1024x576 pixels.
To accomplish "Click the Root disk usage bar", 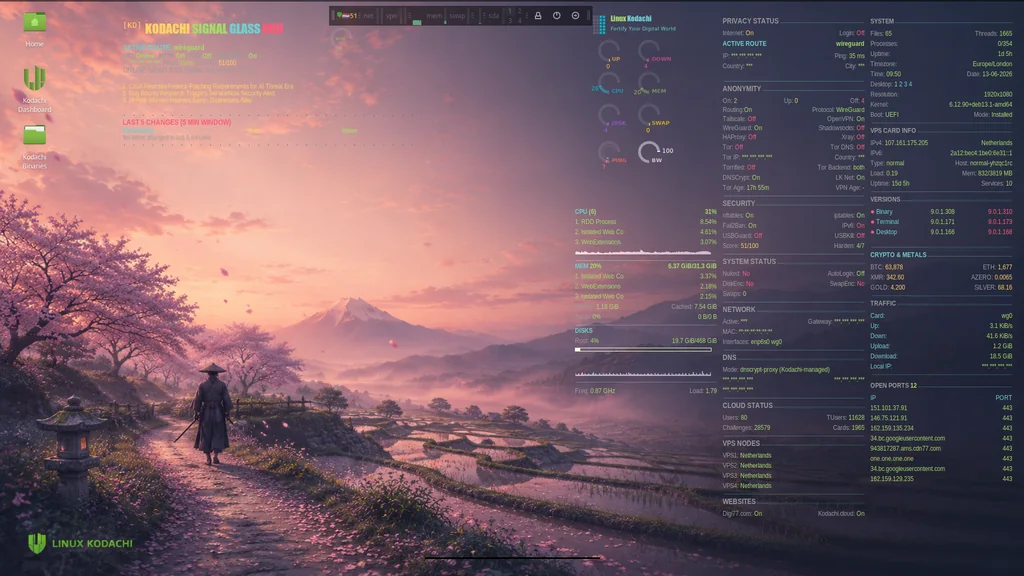I will tap(643, 349).
